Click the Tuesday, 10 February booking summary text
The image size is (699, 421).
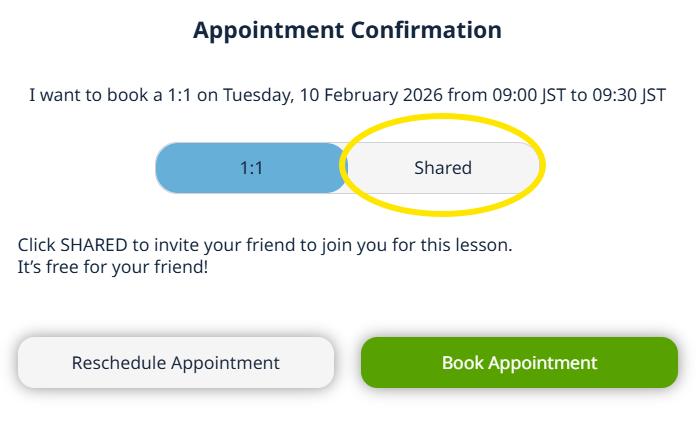[x=347, y=96]
